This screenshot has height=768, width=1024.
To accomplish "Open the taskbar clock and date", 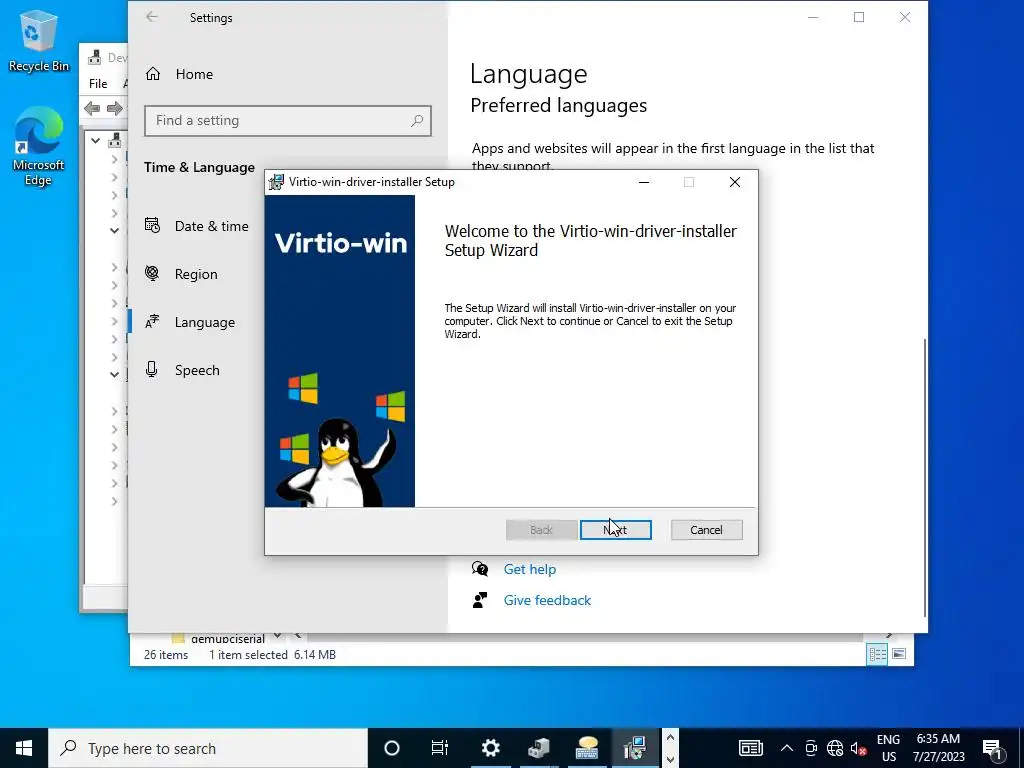I will tap(938, 748).
